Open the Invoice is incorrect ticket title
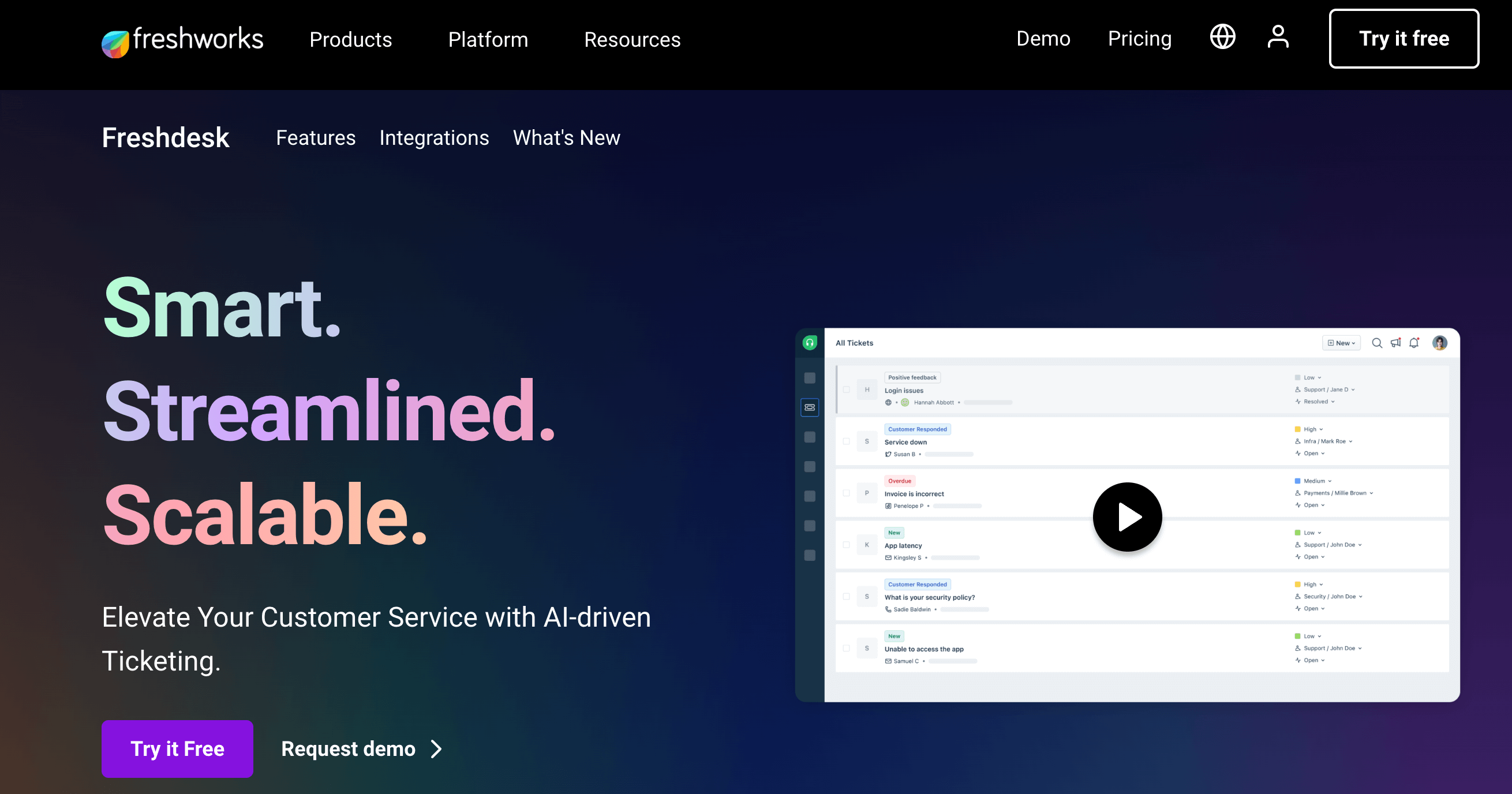This screenshot has width=1512, height=794. tap(914, 493)
